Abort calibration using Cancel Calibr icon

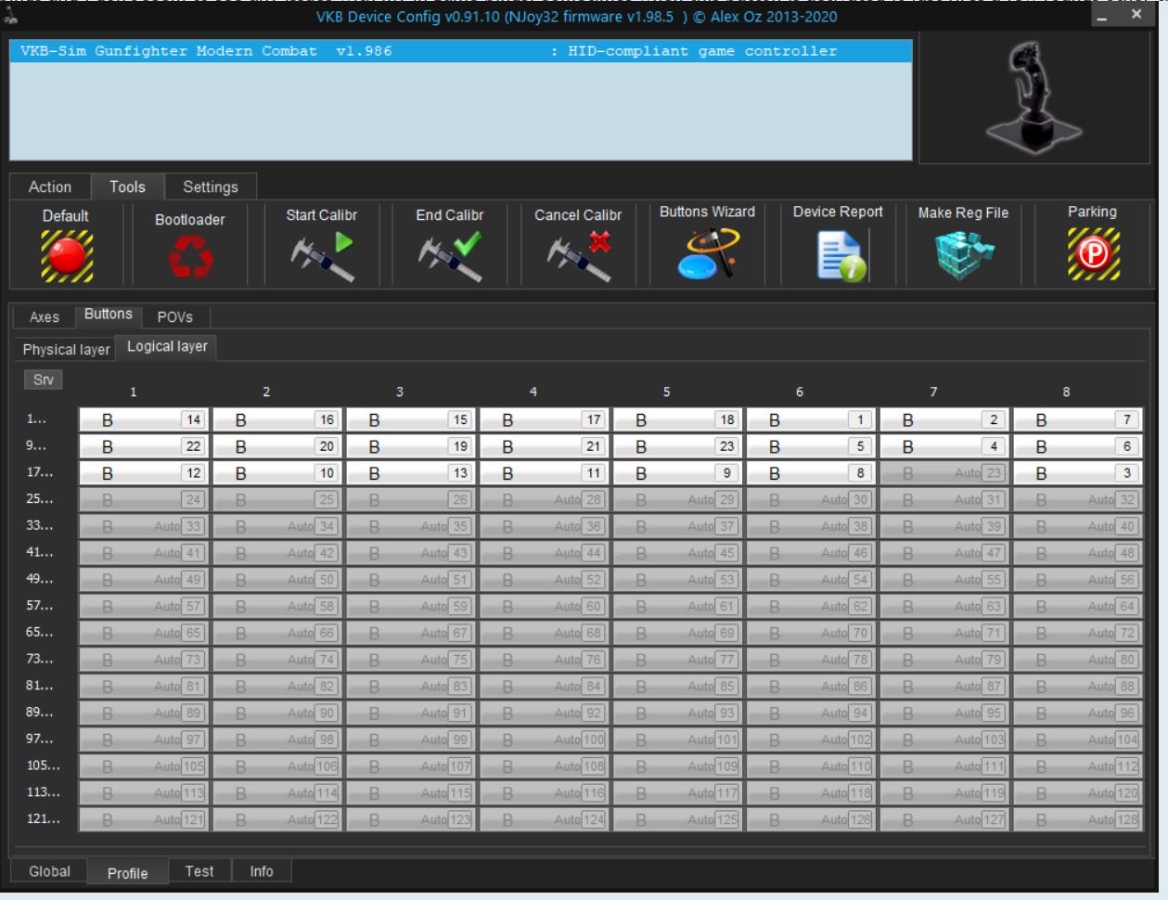(578, 256)
